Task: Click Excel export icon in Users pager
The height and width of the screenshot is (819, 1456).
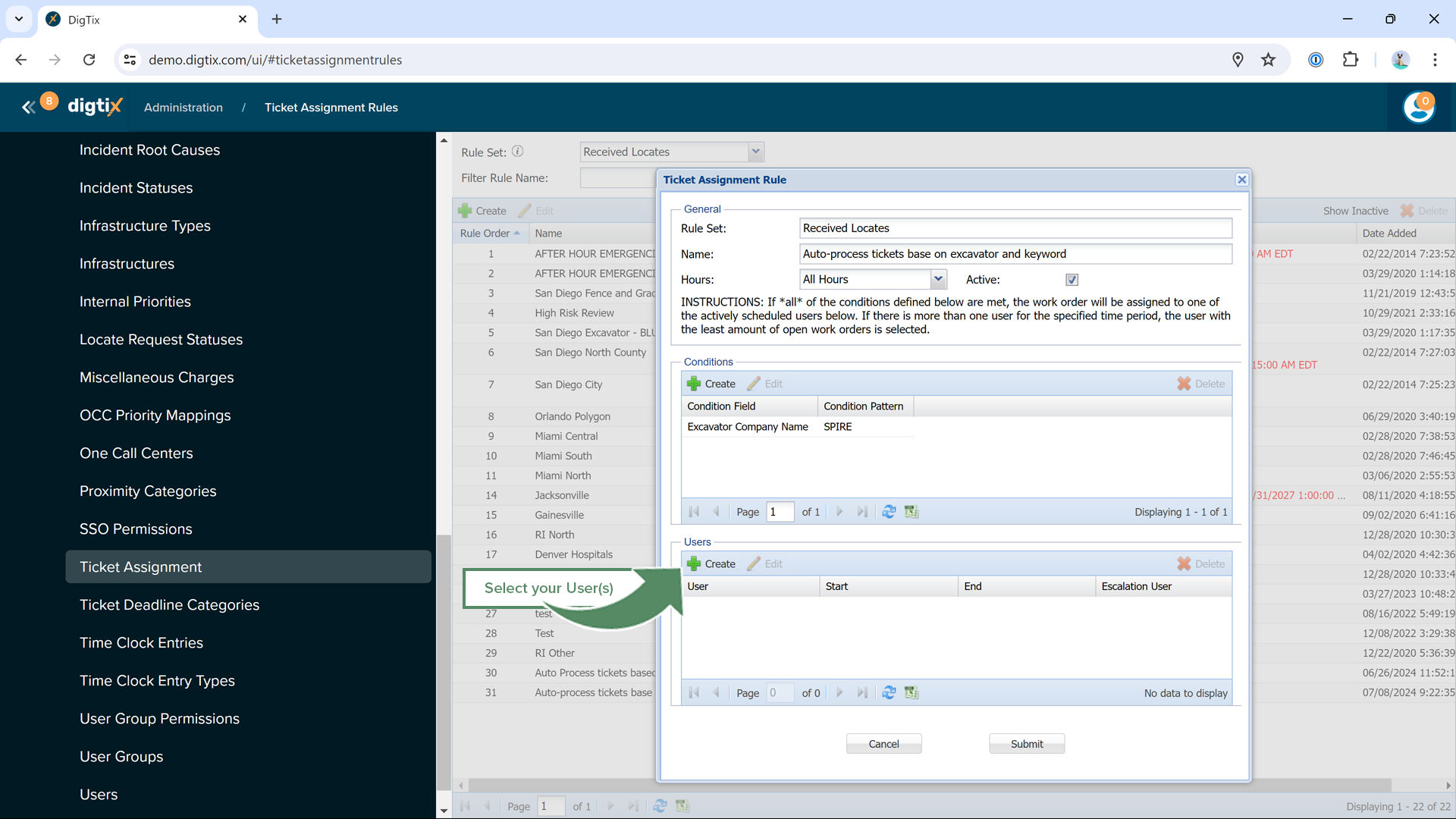Action: click(912, 692)
